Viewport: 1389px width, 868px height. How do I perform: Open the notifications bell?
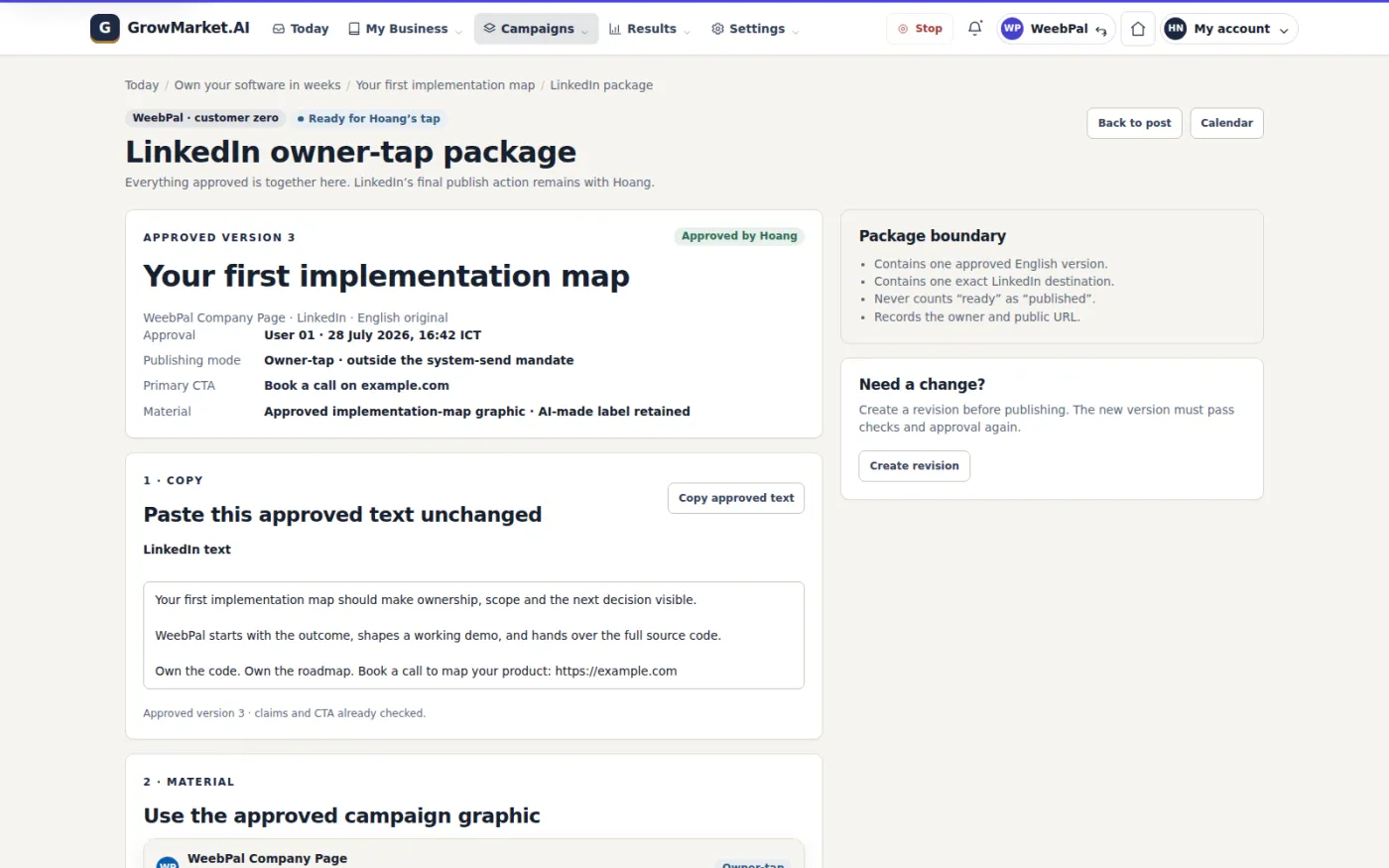pos(975,29)
